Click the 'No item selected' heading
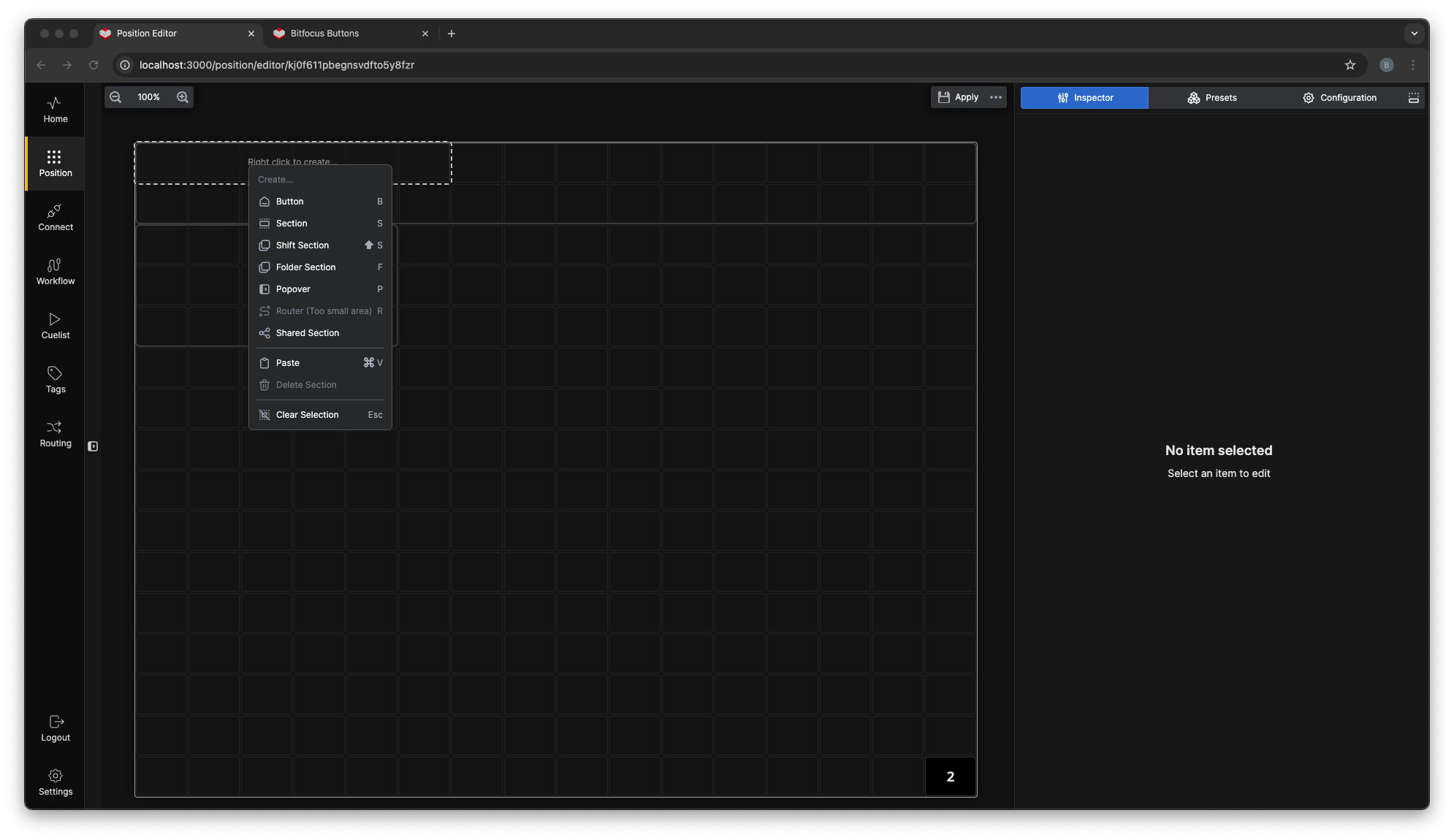1454x840 pixels. click(x=1219, y=451)
